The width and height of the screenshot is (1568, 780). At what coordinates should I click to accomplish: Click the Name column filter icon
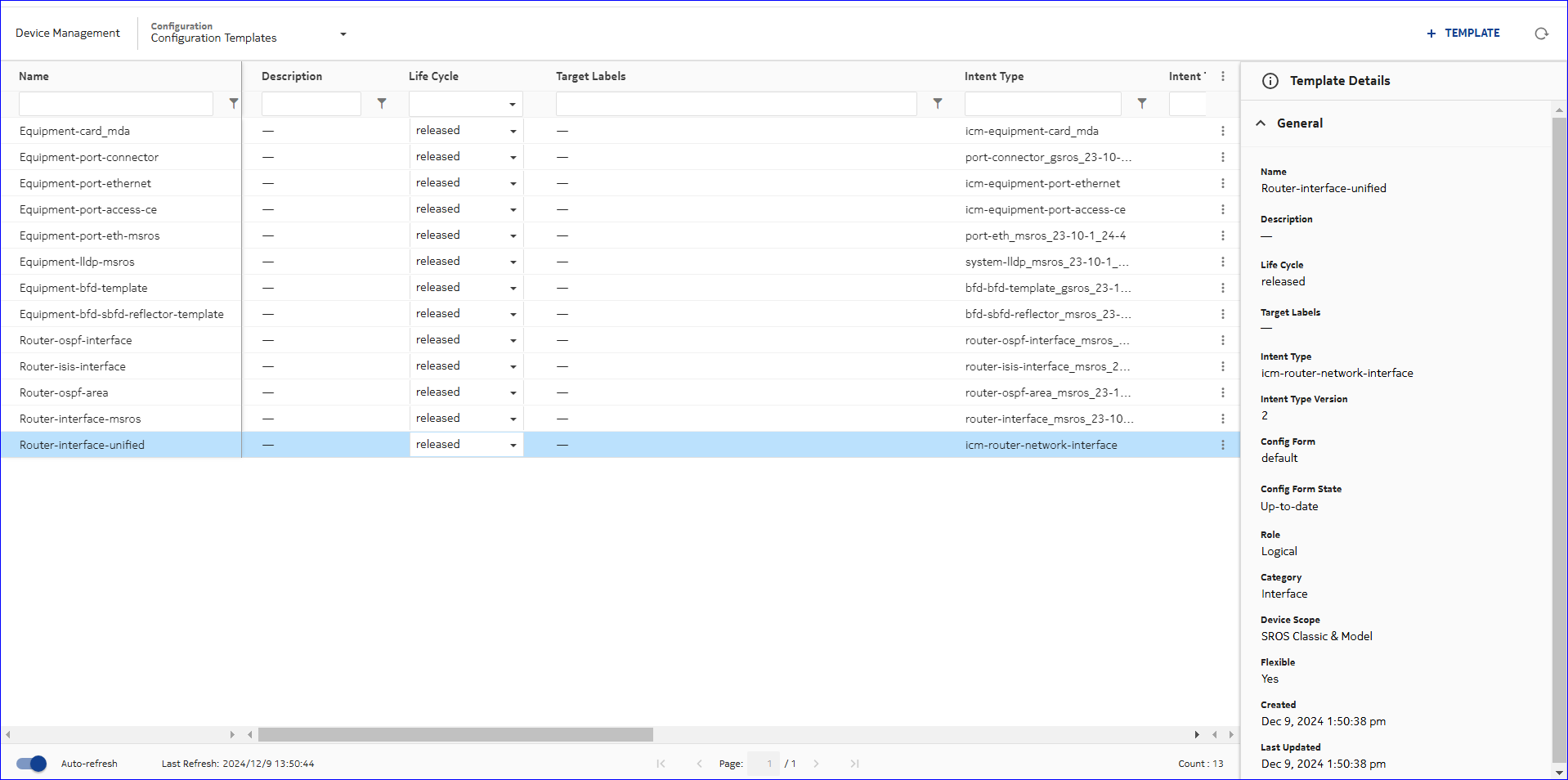pyautogui.click(x=234, y=104)
